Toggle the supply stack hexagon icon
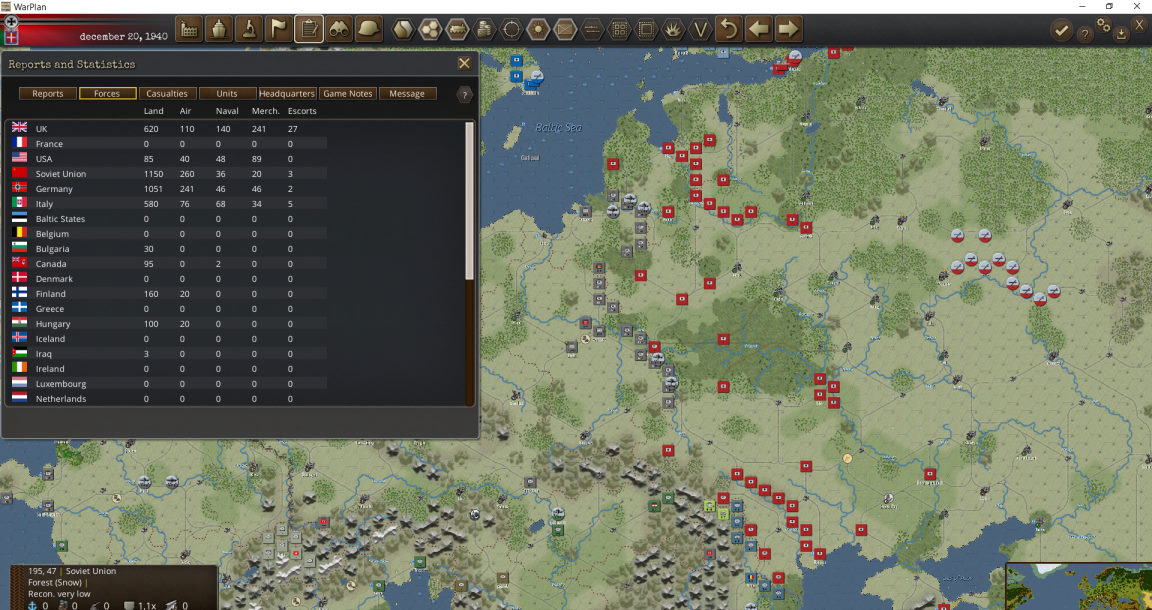The height and width of the screenshot is (610, 1152). click(484, 30)
